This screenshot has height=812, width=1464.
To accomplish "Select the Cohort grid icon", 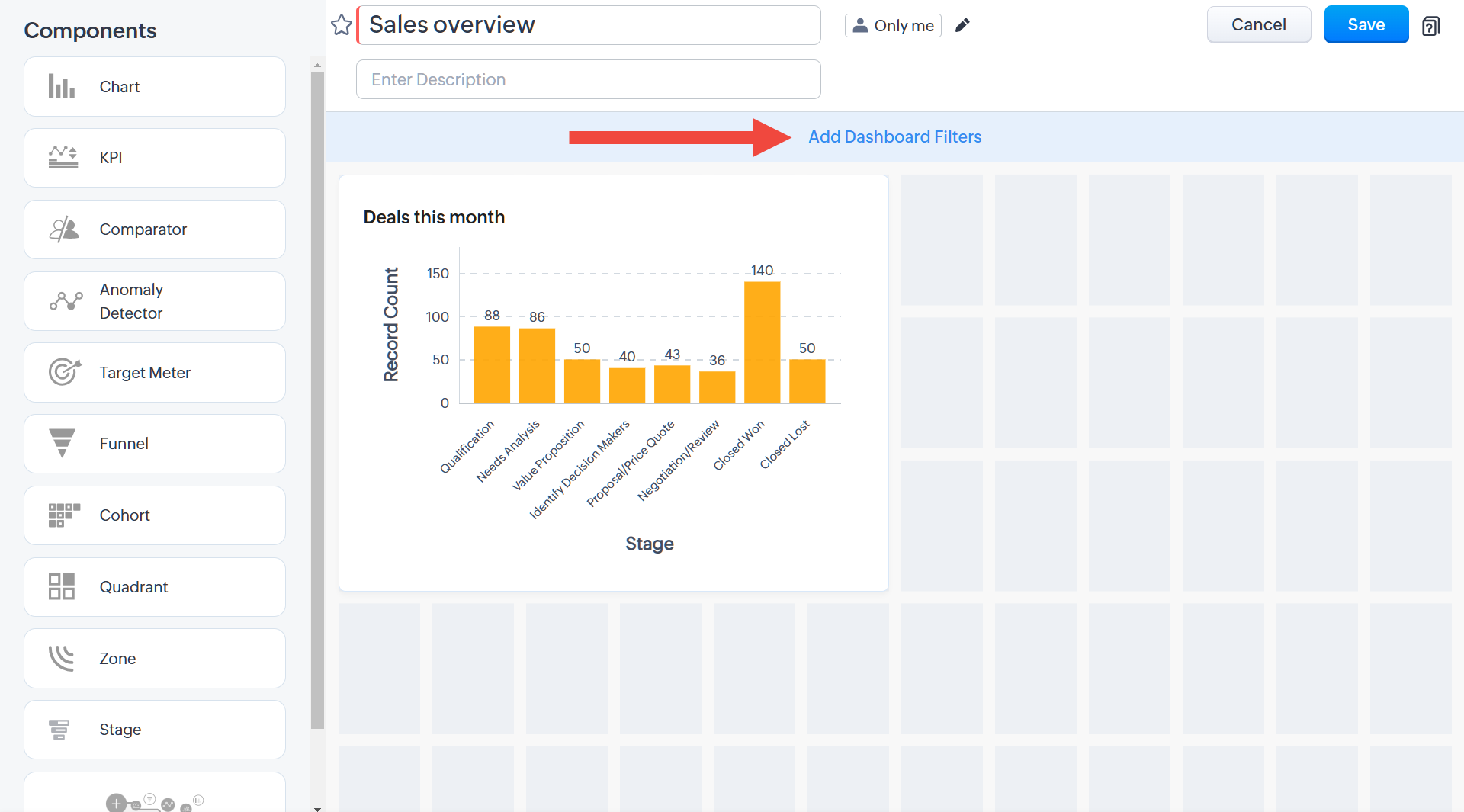I will click(x=64, y=515).
